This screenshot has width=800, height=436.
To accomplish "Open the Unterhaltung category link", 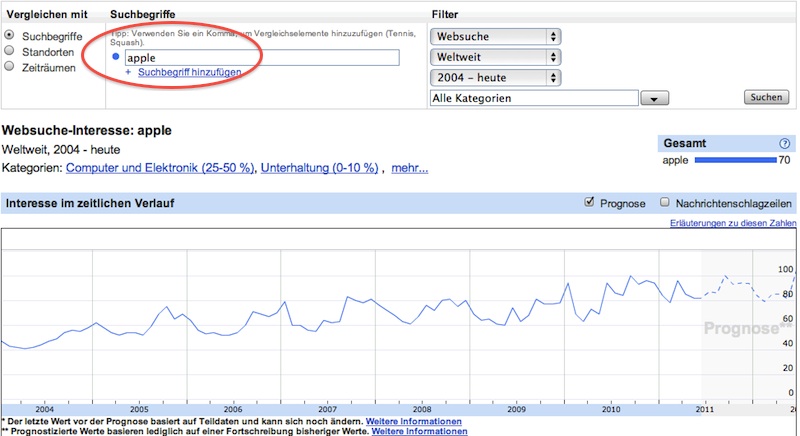I will click(319, 168).
